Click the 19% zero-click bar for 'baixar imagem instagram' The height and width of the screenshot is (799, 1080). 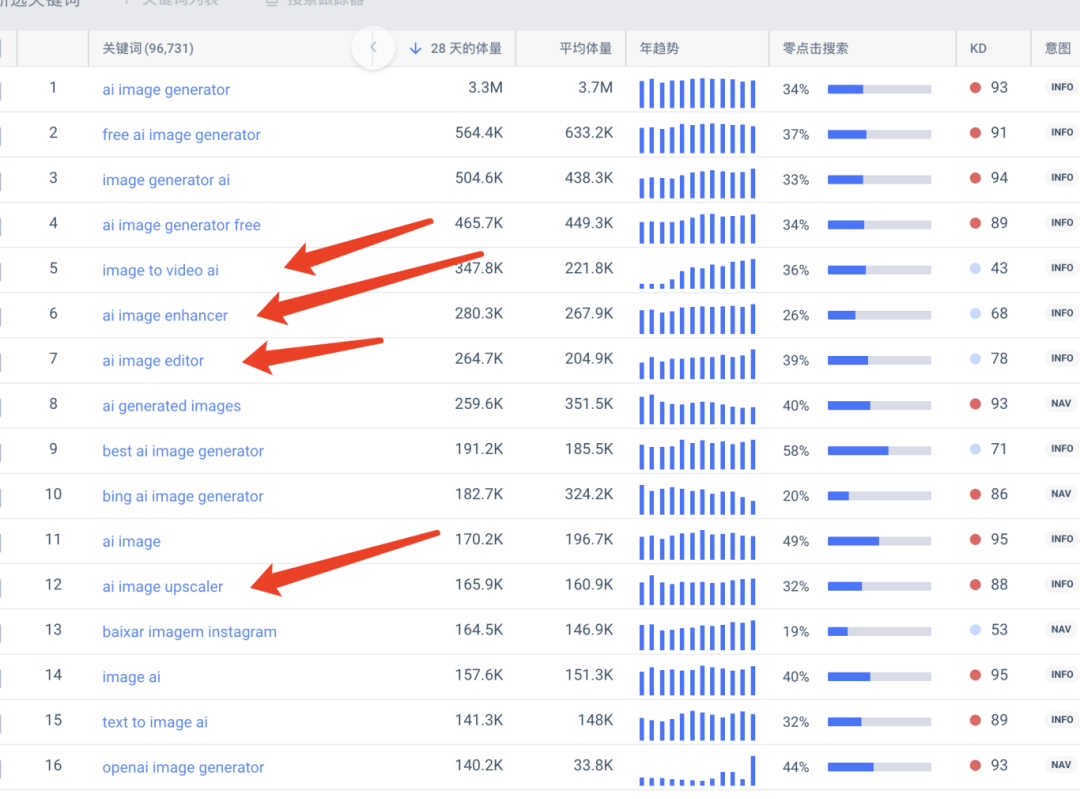pos(880,632)
